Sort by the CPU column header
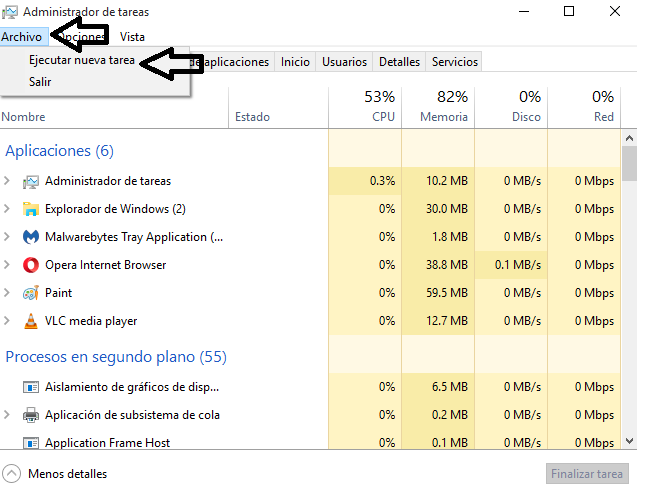The width and height of the screenshot is (645, 499). (x=383, y=117)
